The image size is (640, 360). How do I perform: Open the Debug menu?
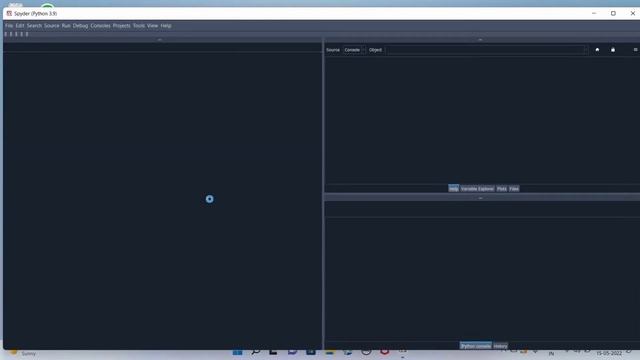click(x=80, y=26)
